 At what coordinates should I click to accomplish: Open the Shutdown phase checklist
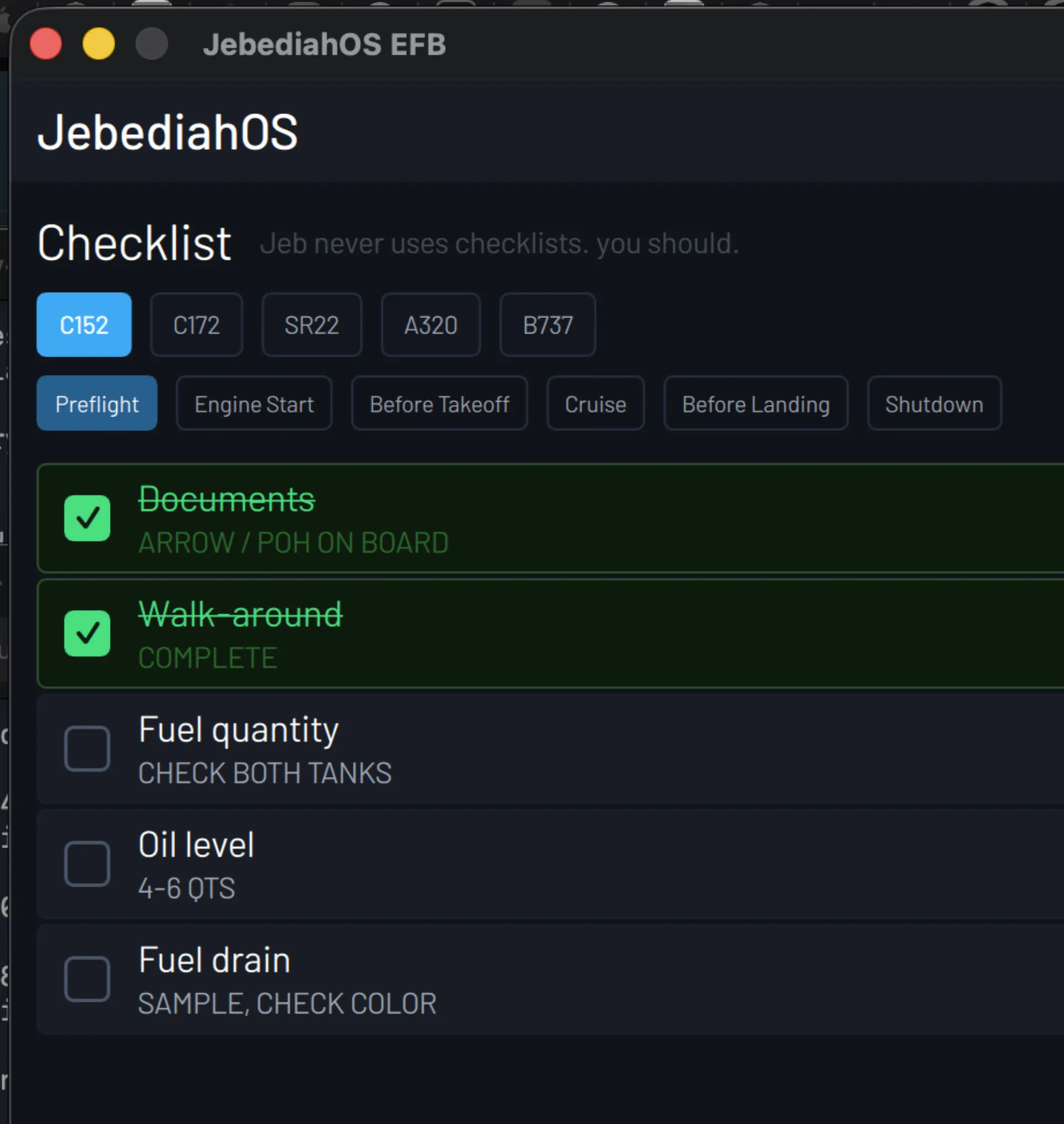(934, 404)
